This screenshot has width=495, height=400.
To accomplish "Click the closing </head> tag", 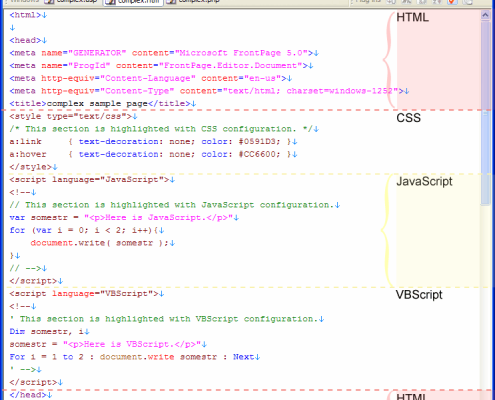I will [28, 395].
